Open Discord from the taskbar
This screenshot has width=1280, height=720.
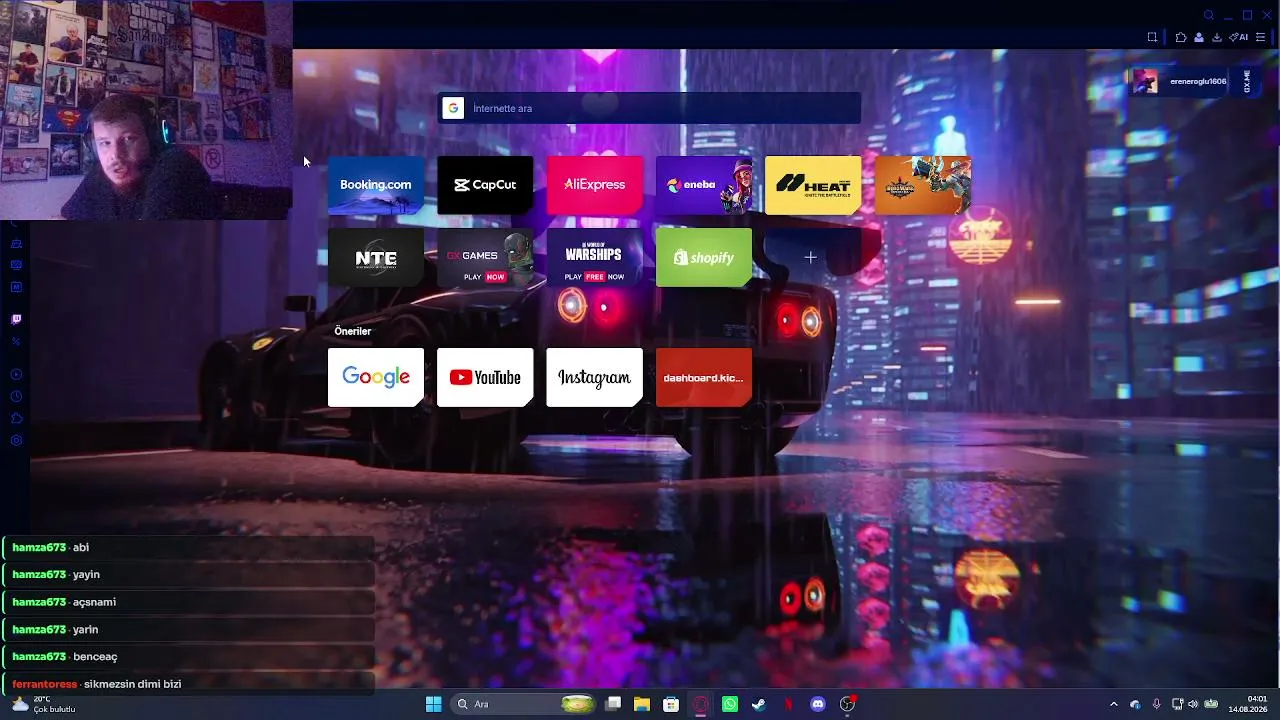point(818,704)
